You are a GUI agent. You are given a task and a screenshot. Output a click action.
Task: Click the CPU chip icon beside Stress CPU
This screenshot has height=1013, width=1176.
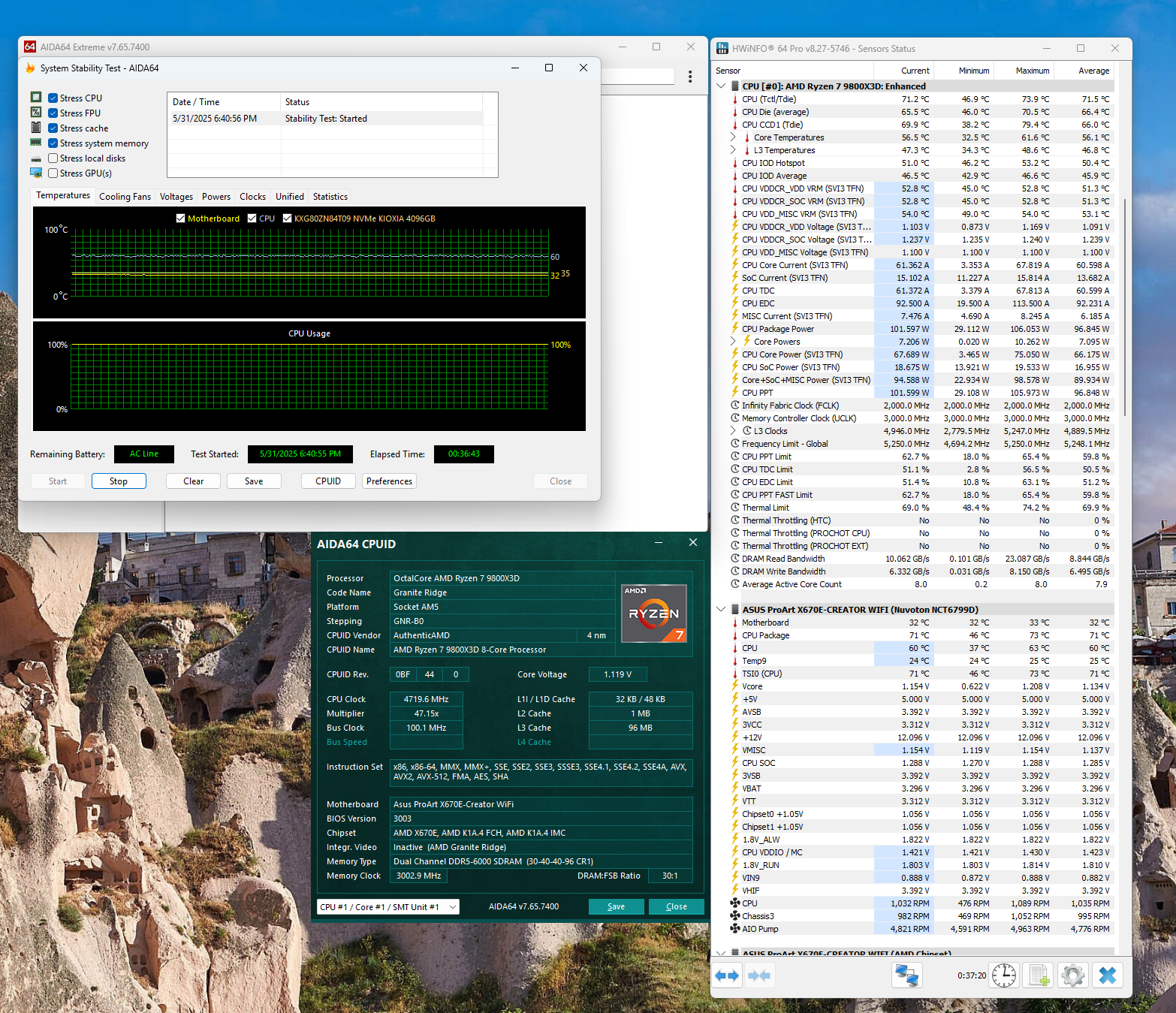click(x=36, y=98)
